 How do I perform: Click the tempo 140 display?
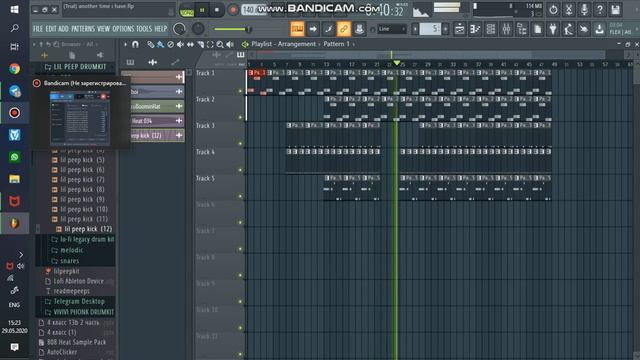tap(249, 10)
